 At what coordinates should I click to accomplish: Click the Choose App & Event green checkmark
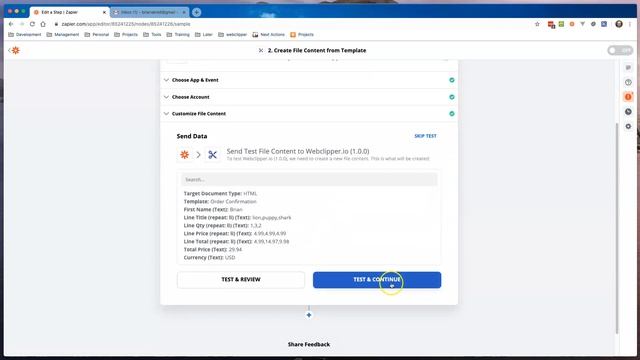(451, 80)
